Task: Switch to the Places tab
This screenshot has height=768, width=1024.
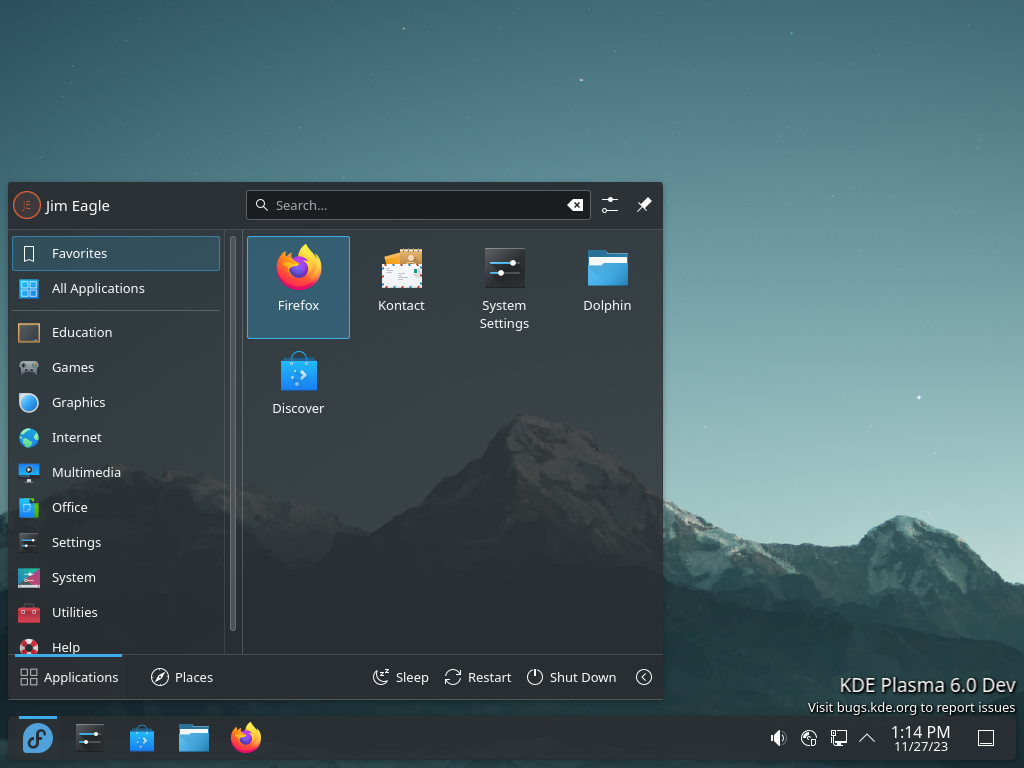Action: 182,677
